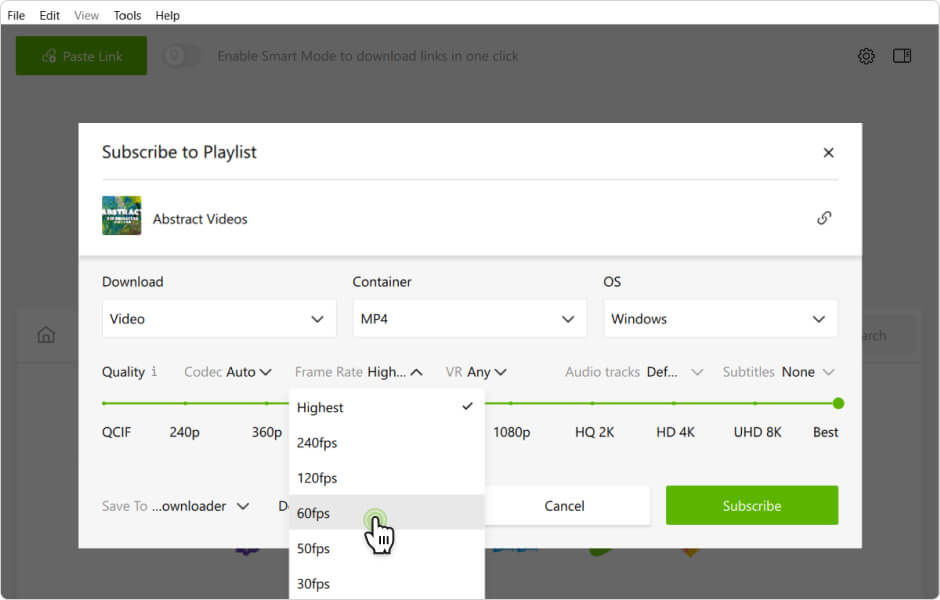Select the Highest frame rate option
Screen dimensions: 940x600
tap(320, 407)
